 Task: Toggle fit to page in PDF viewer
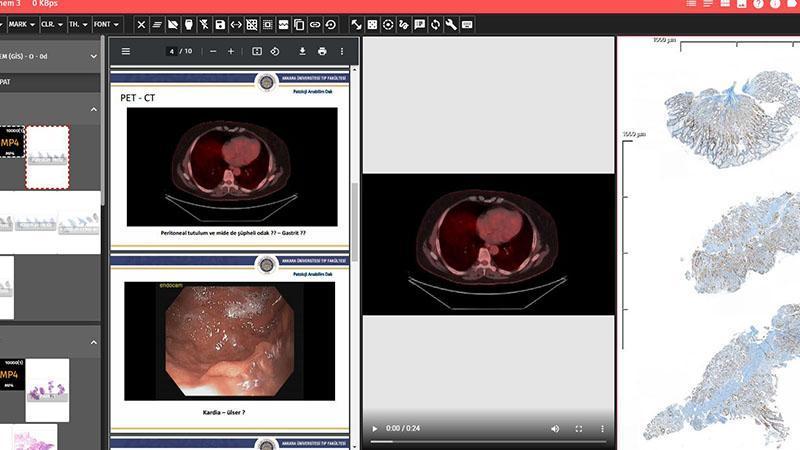(257, 51)
